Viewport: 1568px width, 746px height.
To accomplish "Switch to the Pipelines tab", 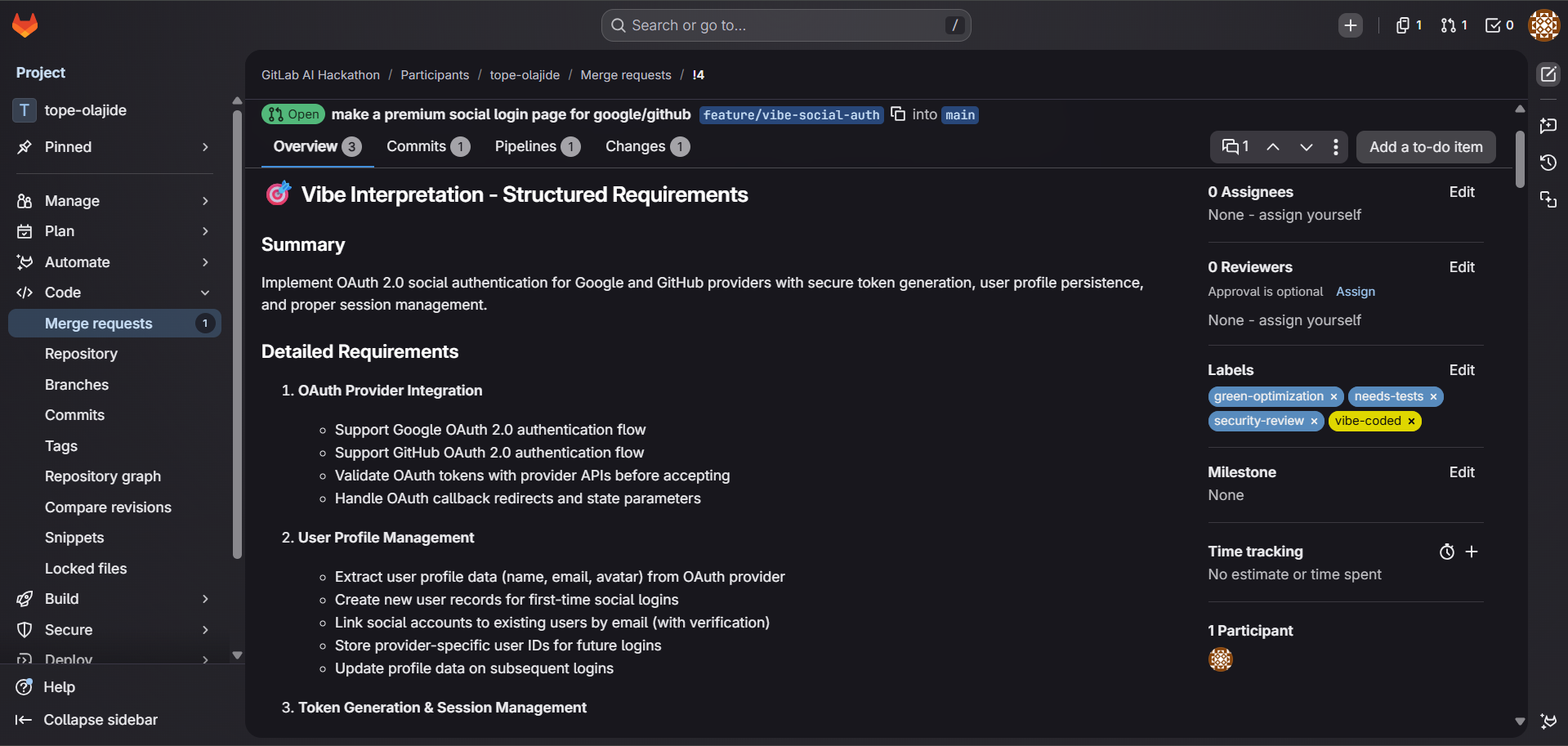I will [538, 147].
